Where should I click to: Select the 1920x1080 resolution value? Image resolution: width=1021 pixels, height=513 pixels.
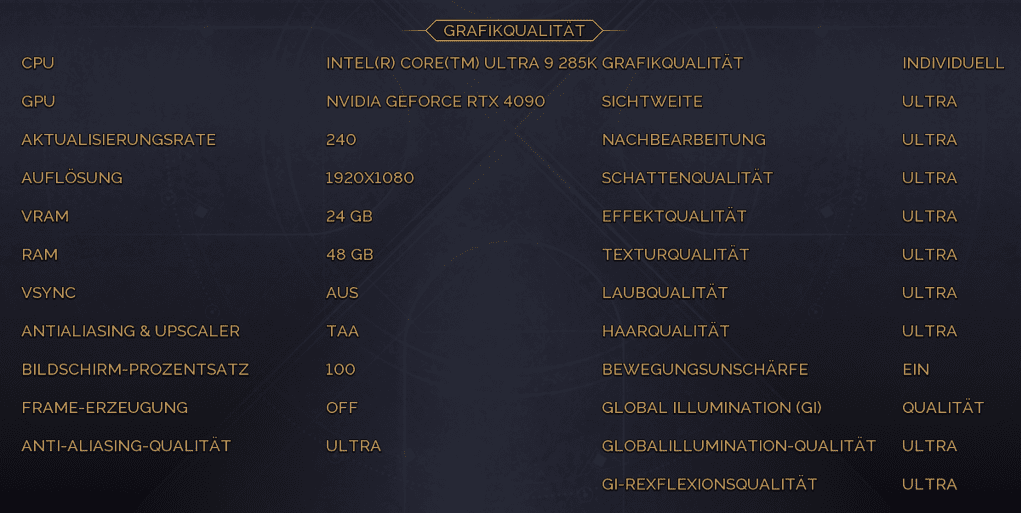370,178
